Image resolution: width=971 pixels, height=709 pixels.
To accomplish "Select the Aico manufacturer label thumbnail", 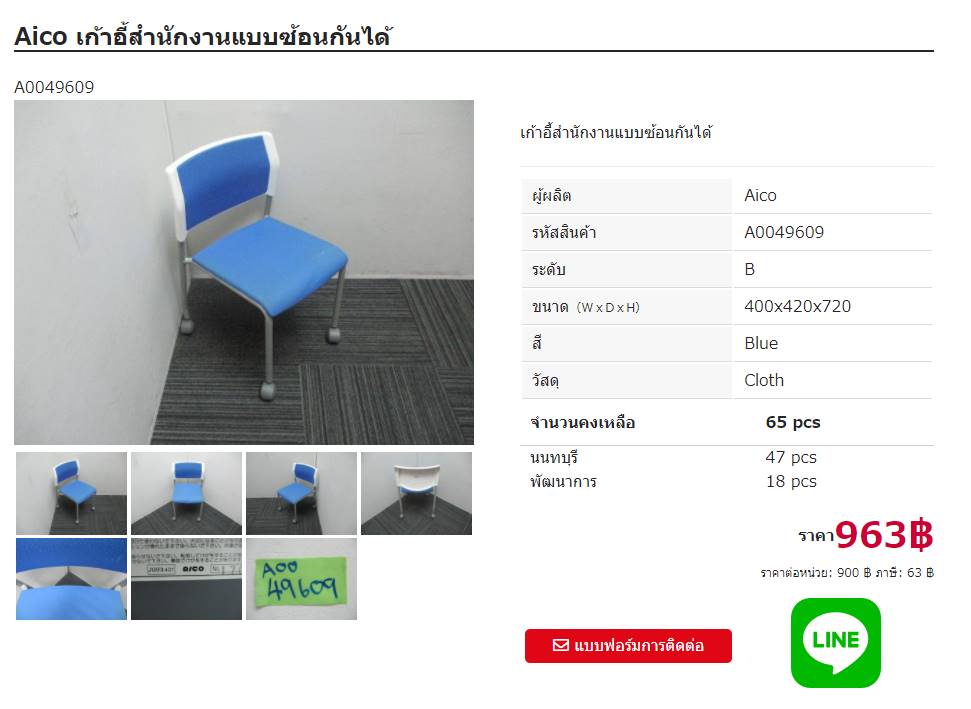I will coord(186,579).
